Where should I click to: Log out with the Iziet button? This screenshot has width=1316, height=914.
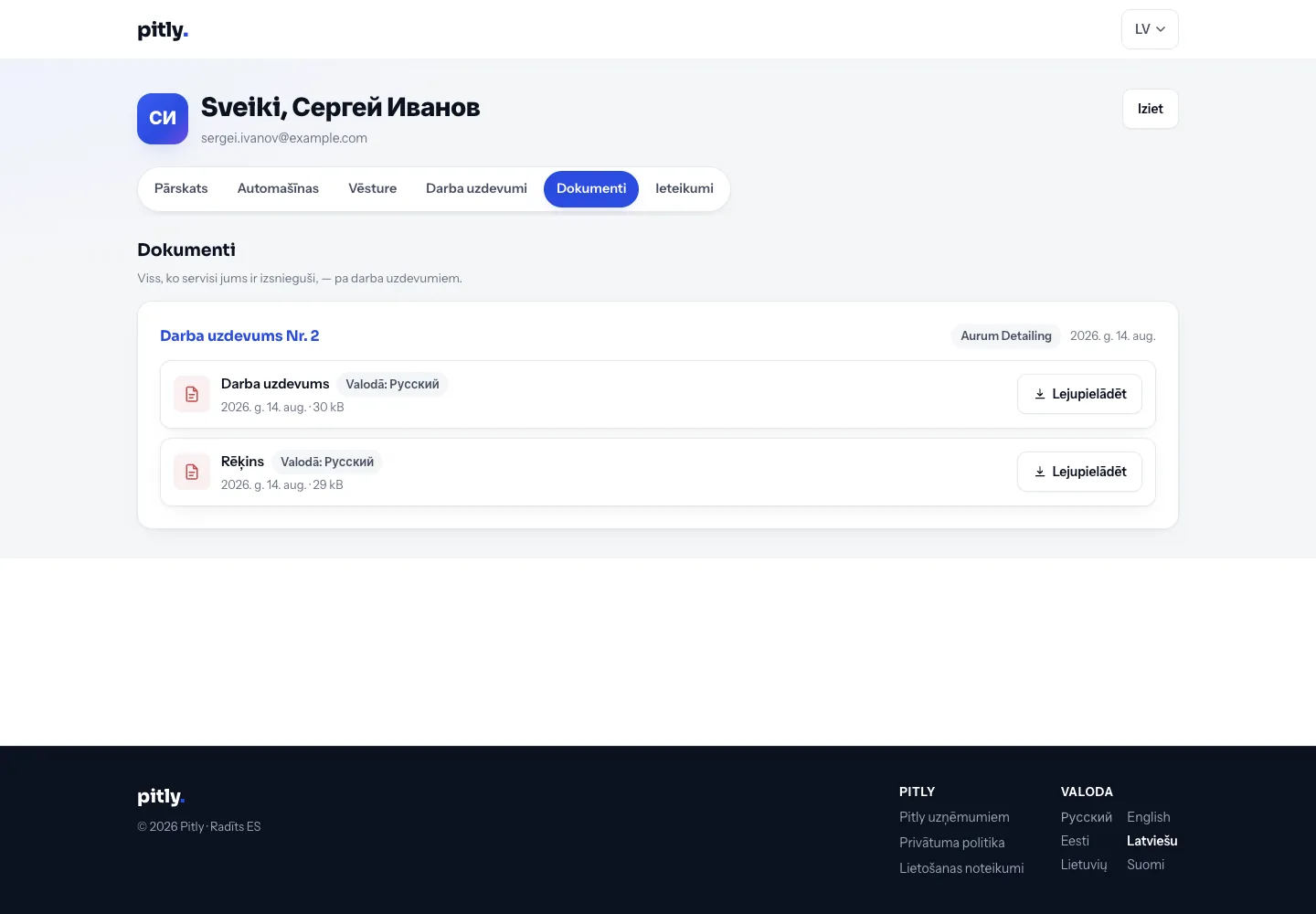tap(1151, 109)
